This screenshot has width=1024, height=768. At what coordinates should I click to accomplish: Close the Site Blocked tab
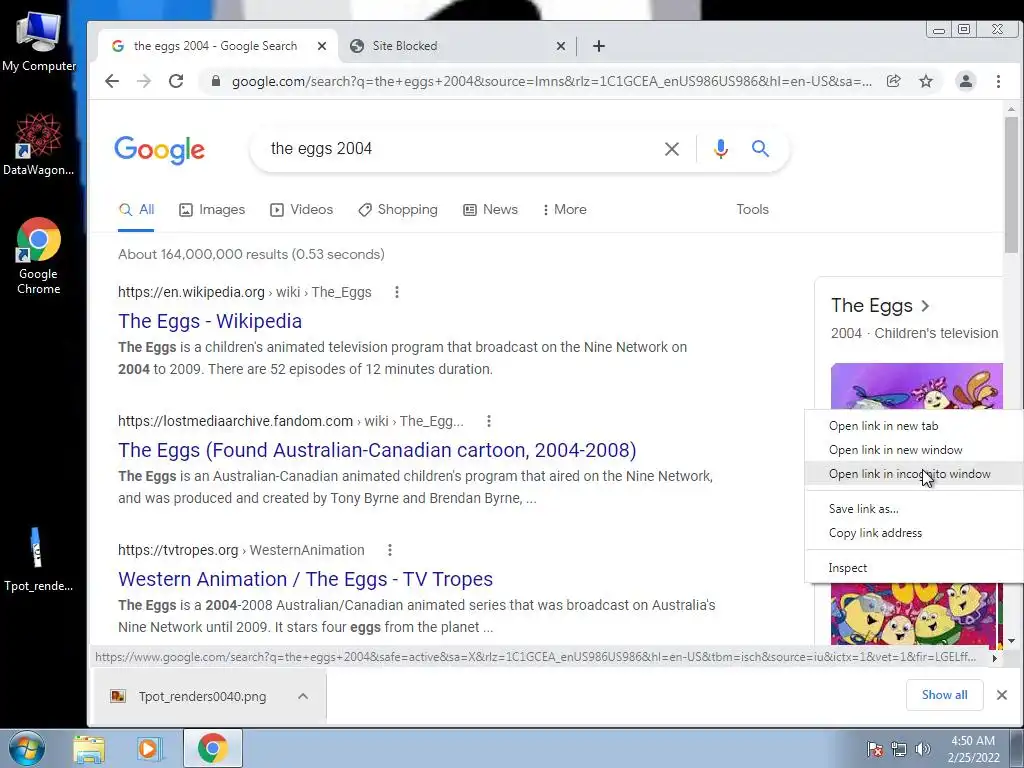pyautogui.click(x=560, y=46)
